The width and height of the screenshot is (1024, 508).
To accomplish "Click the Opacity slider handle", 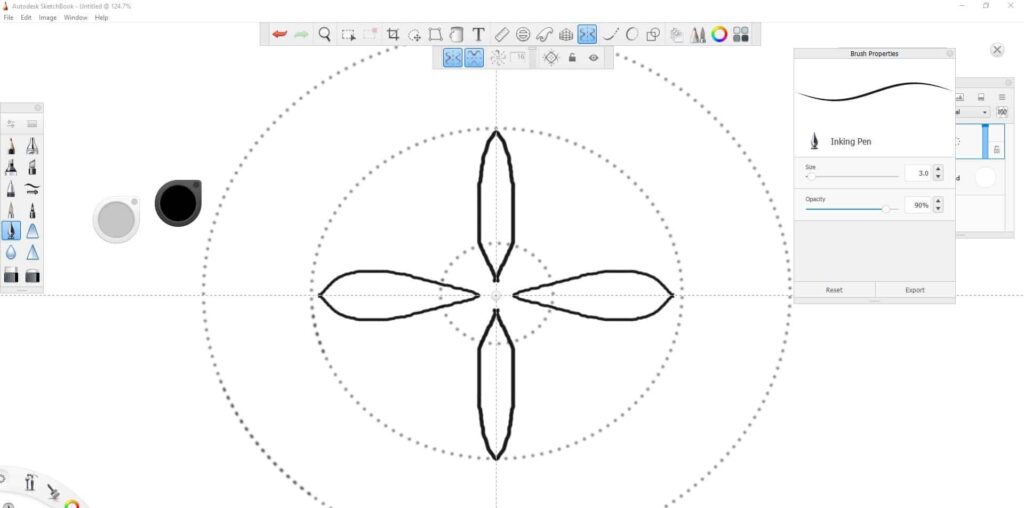I will [x=886, y=209].
